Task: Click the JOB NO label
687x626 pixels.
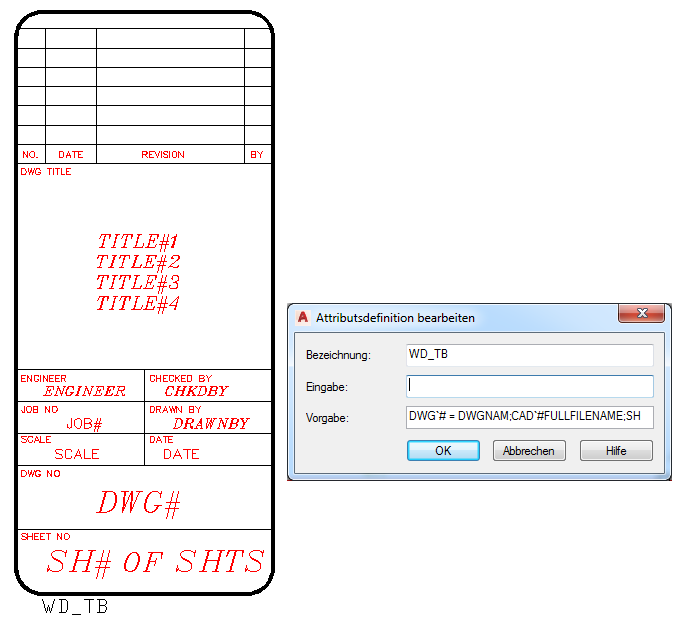Action: click(39, 410)
